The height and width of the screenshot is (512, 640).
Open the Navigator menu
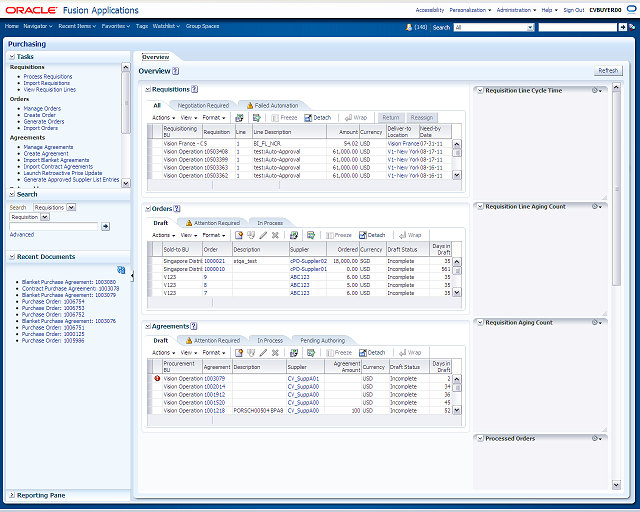(38, 26)
